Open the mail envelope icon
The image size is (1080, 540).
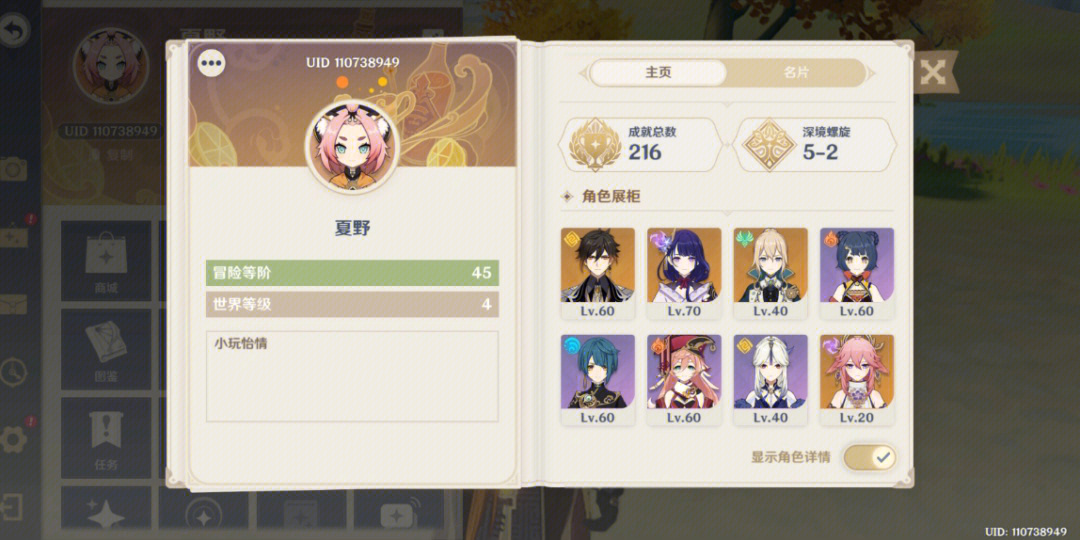pyautogui.click(x=14, y=304)
